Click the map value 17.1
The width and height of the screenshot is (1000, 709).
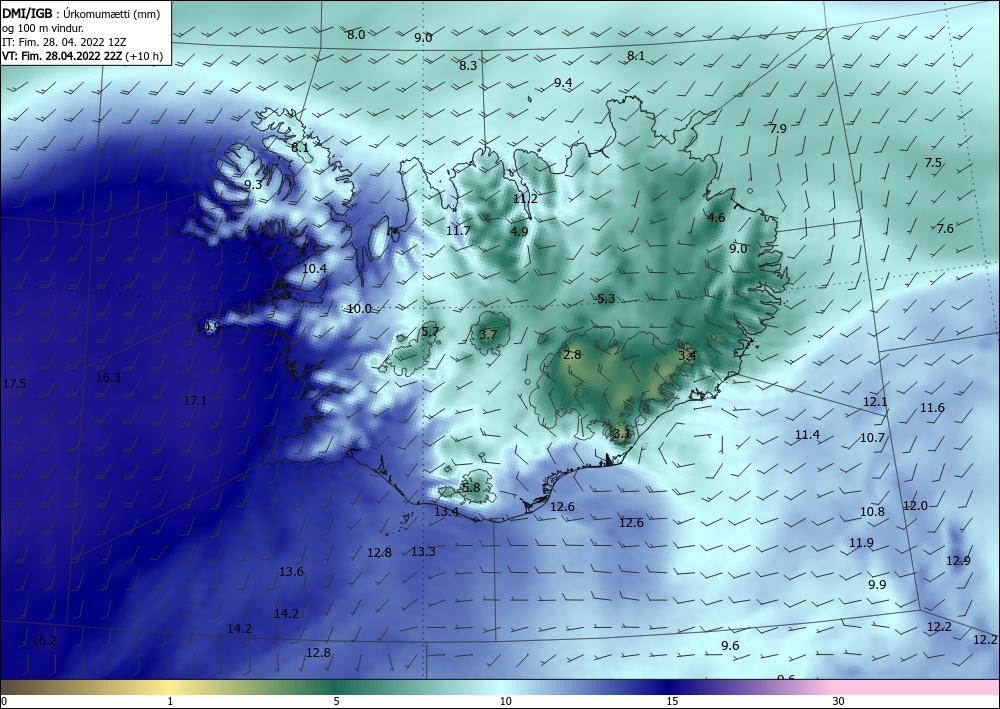pos(195,400)
